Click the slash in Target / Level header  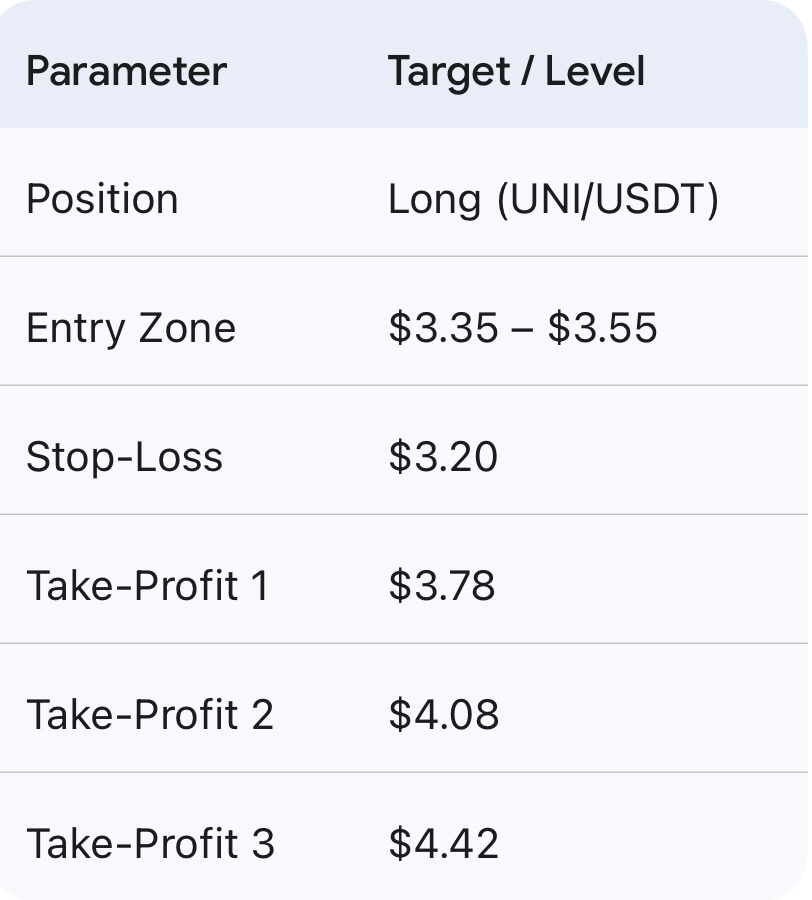(x=518, y=72)
